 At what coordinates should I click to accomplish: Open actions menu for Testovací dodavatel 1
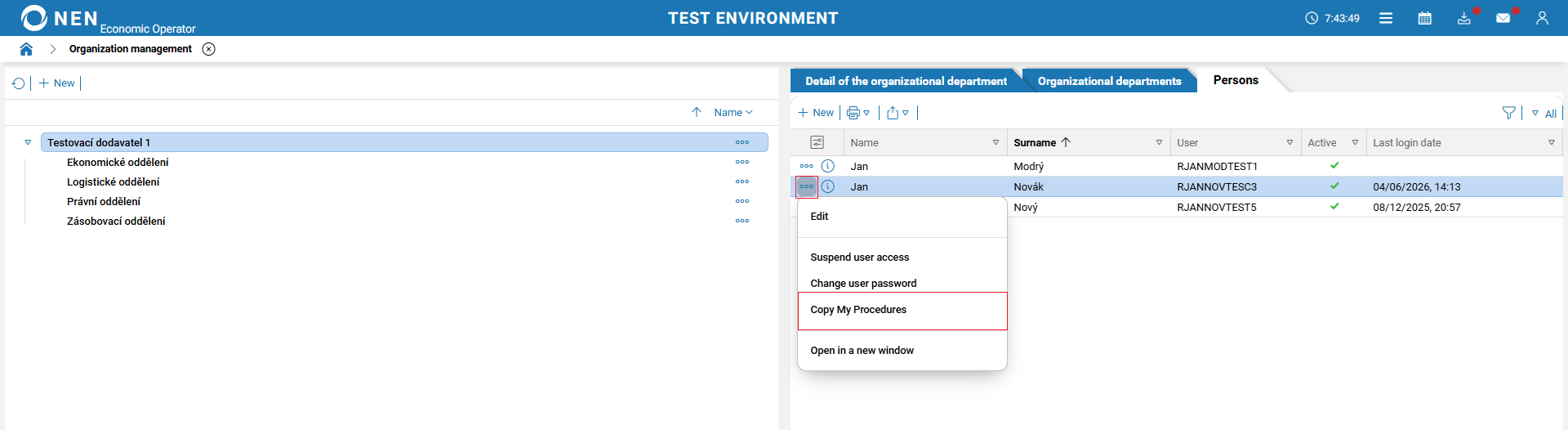click(742, 142)
